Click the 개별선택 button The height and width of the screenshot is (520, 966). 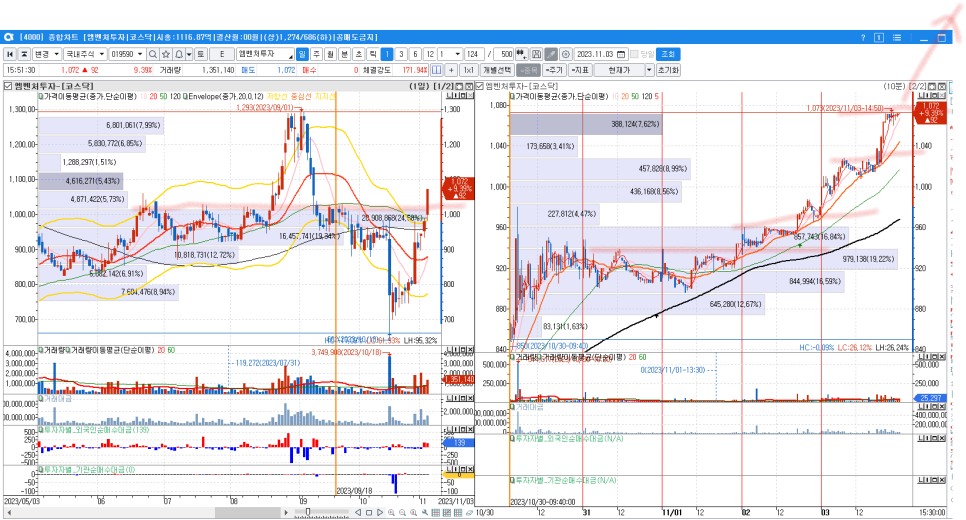click(x=497, y=70)
